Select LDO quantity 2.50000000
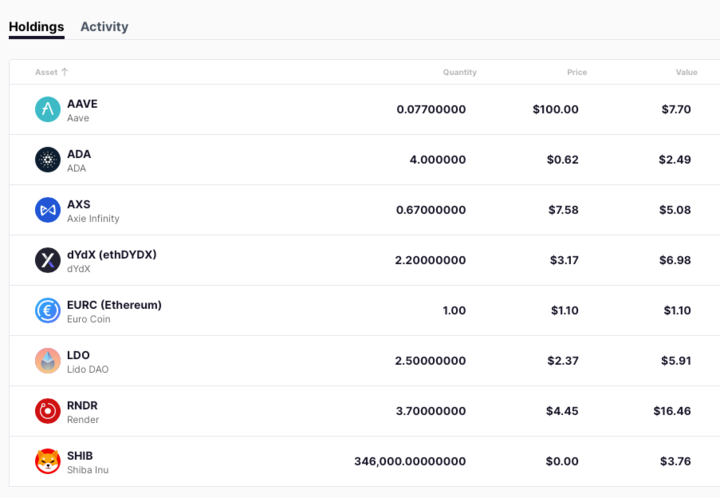The image size is (720, 498). tap(430, 361)
